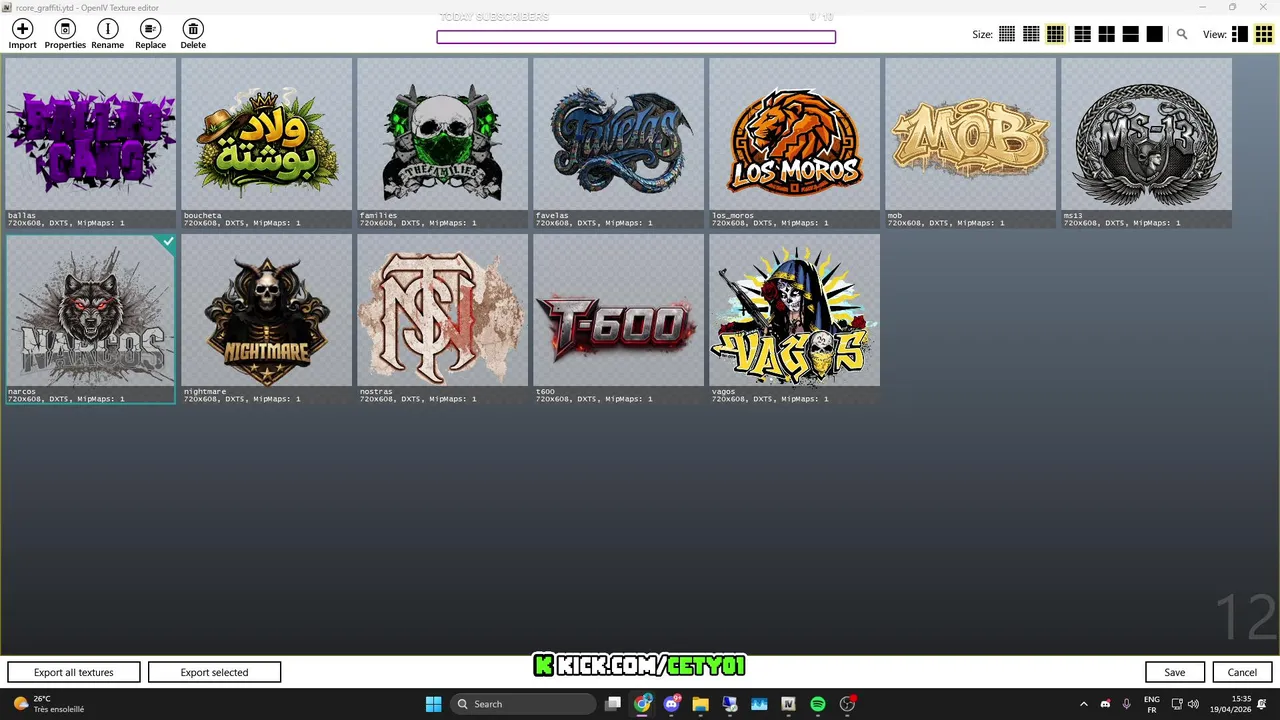Open the volume tray icon
This screenshot has height=720, width=1280.
(x=1193, y=704)
